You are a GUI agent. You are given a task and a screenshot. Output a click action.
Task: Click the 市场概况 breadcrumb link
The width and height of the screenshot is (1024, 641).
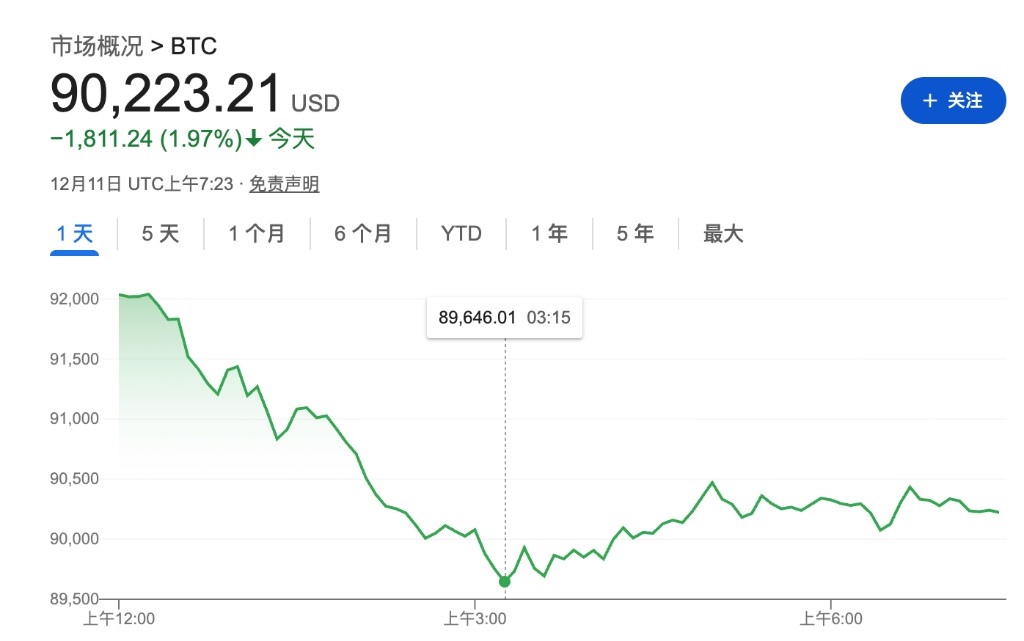point(96,46)
